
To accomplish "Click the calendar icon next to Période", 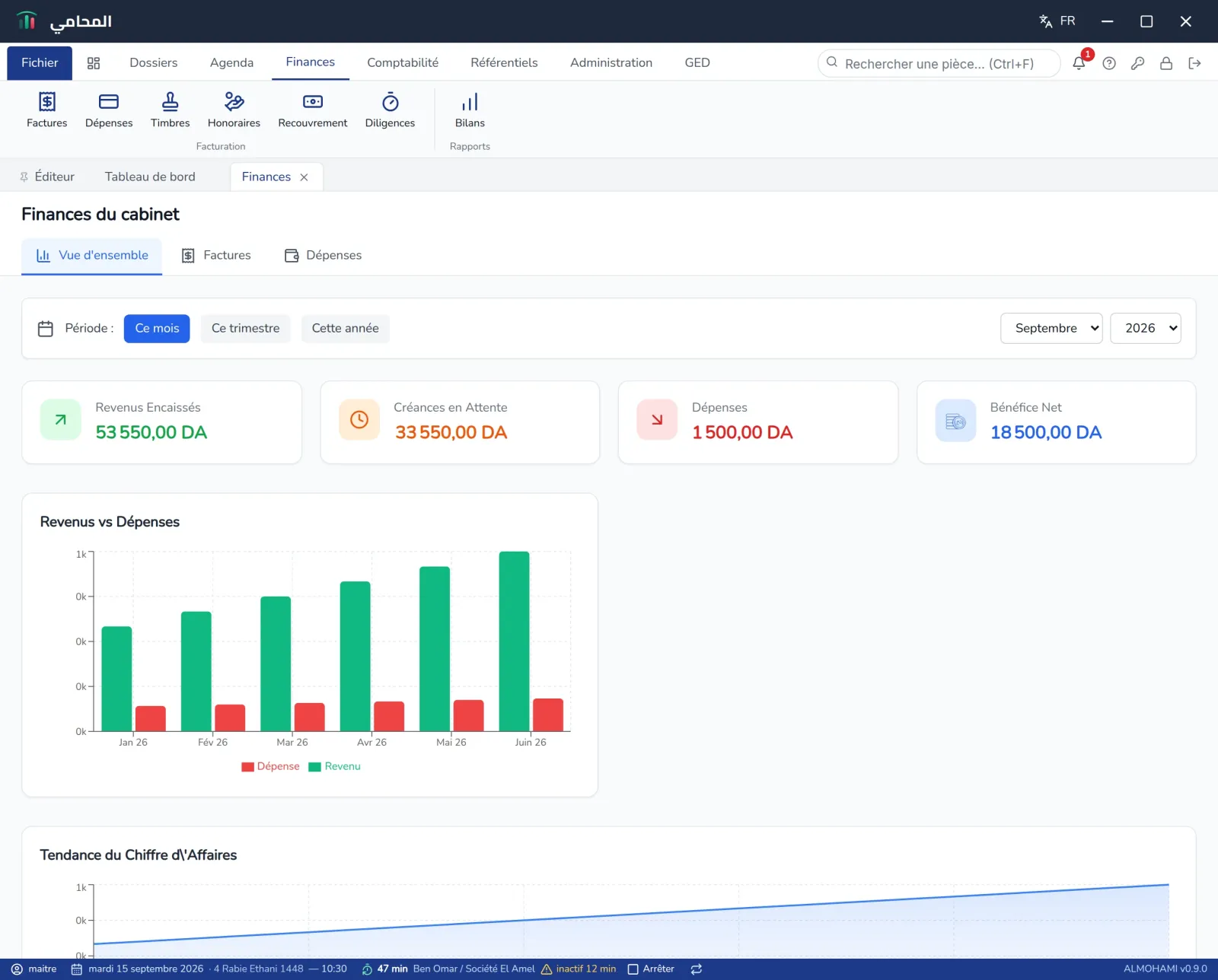I will (46, 329).
